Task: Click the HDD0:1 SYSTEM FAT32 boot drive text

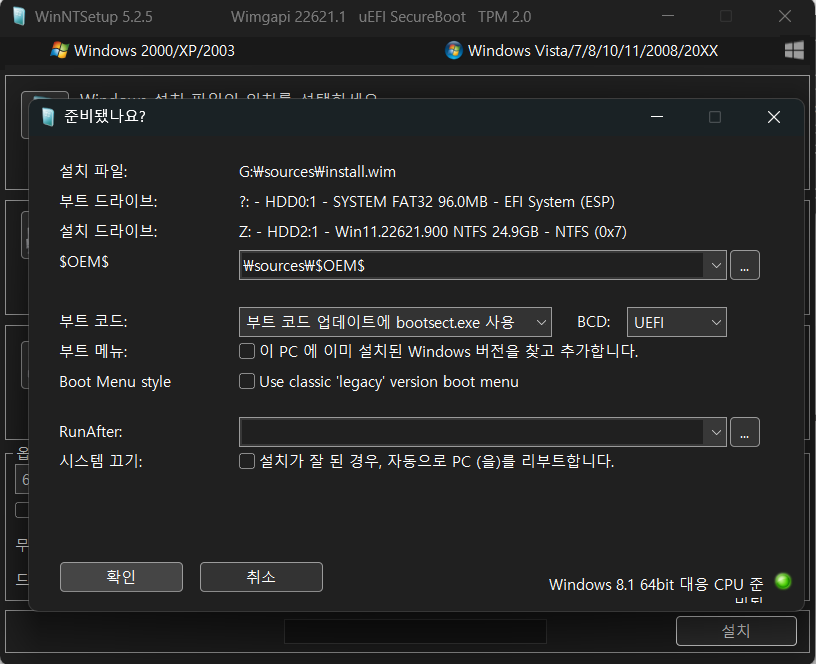Action: tap(427, 202)
